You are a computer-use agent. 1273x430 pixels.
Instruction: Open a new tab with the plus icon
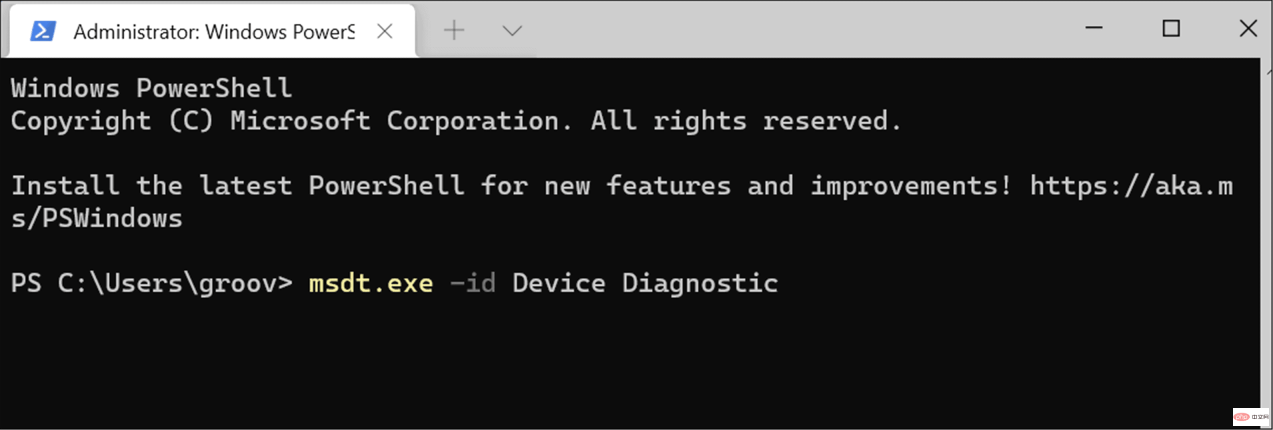pyautogui.click(x=454, y=31)
